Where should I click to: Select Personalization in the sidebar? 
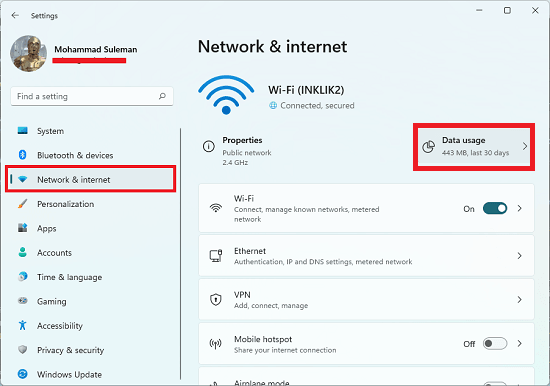(90, 204)
